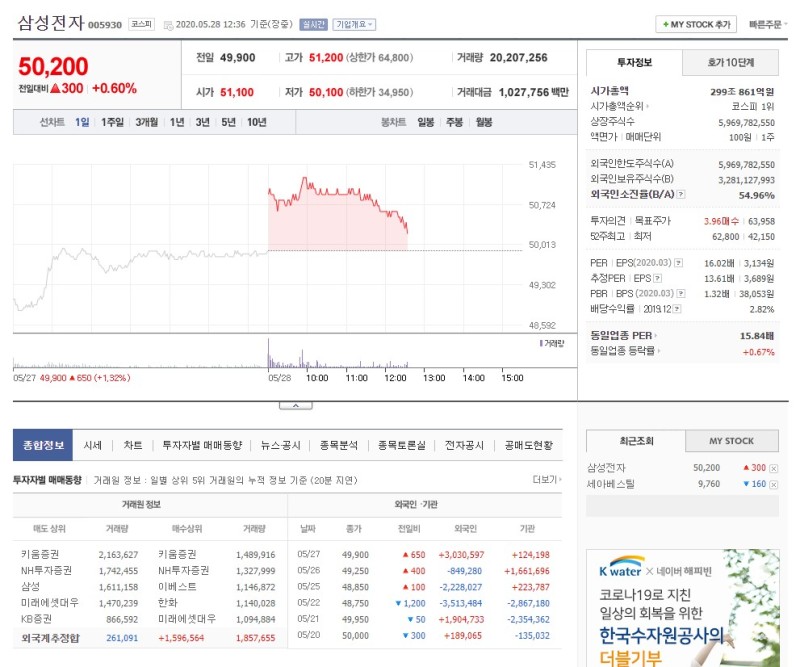Open the 시세 tab
This screenshot has height=667, width=800.
click(x=92, y=446)
